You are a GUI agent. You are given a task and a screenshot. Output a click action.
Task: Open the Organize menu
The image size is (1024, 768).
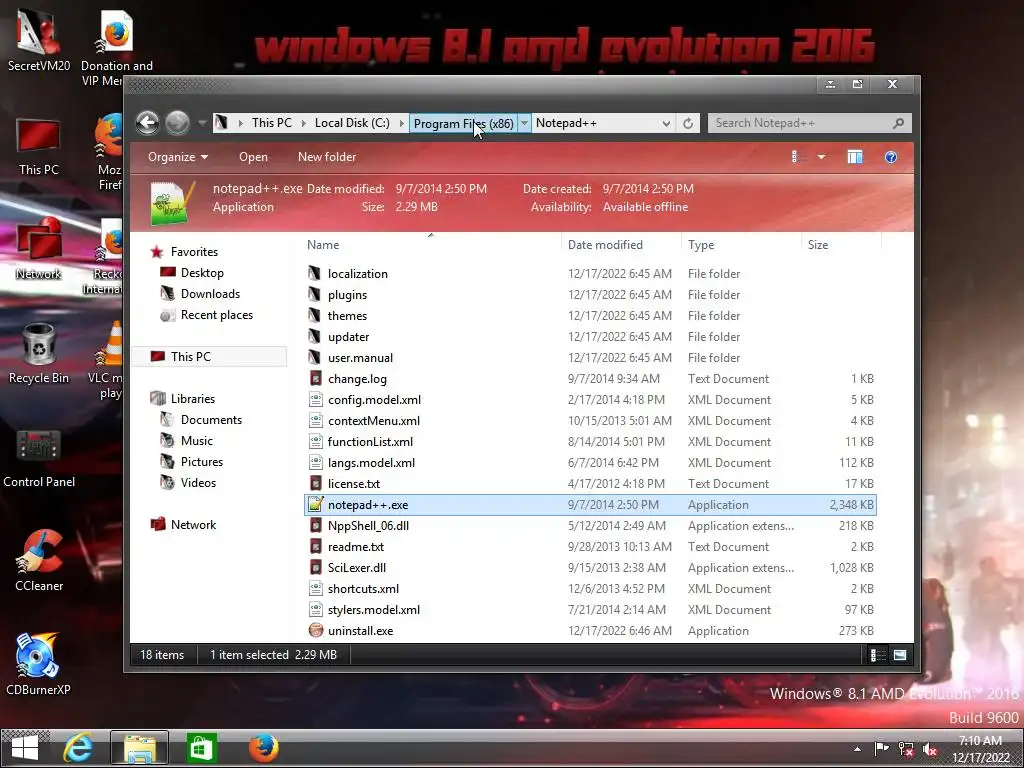click(x=178, y=157)
